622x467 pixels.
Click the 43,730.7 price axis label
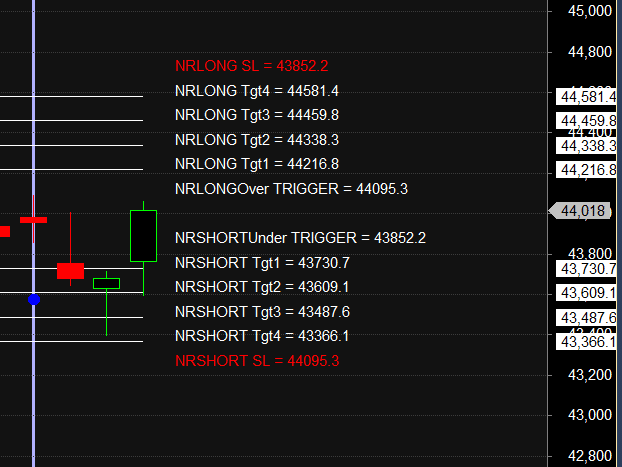(586, 269)
